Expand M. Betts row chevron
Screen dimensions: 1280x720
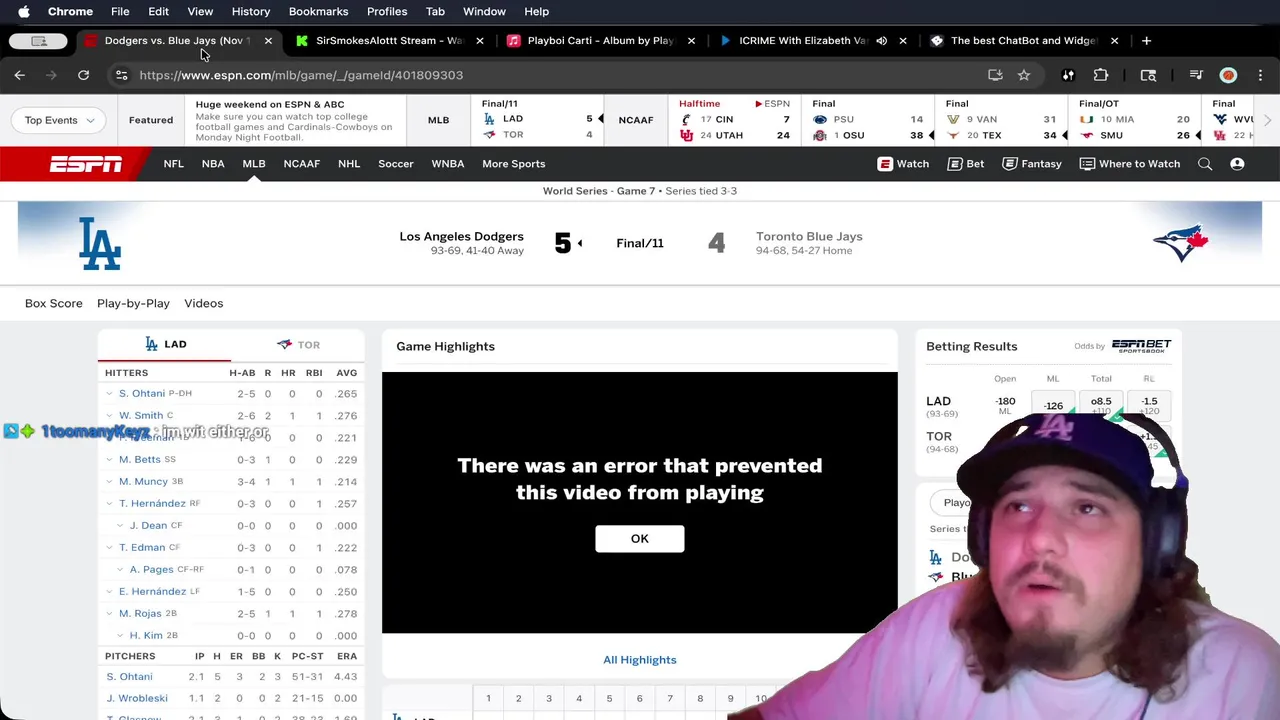click(109, 460)
